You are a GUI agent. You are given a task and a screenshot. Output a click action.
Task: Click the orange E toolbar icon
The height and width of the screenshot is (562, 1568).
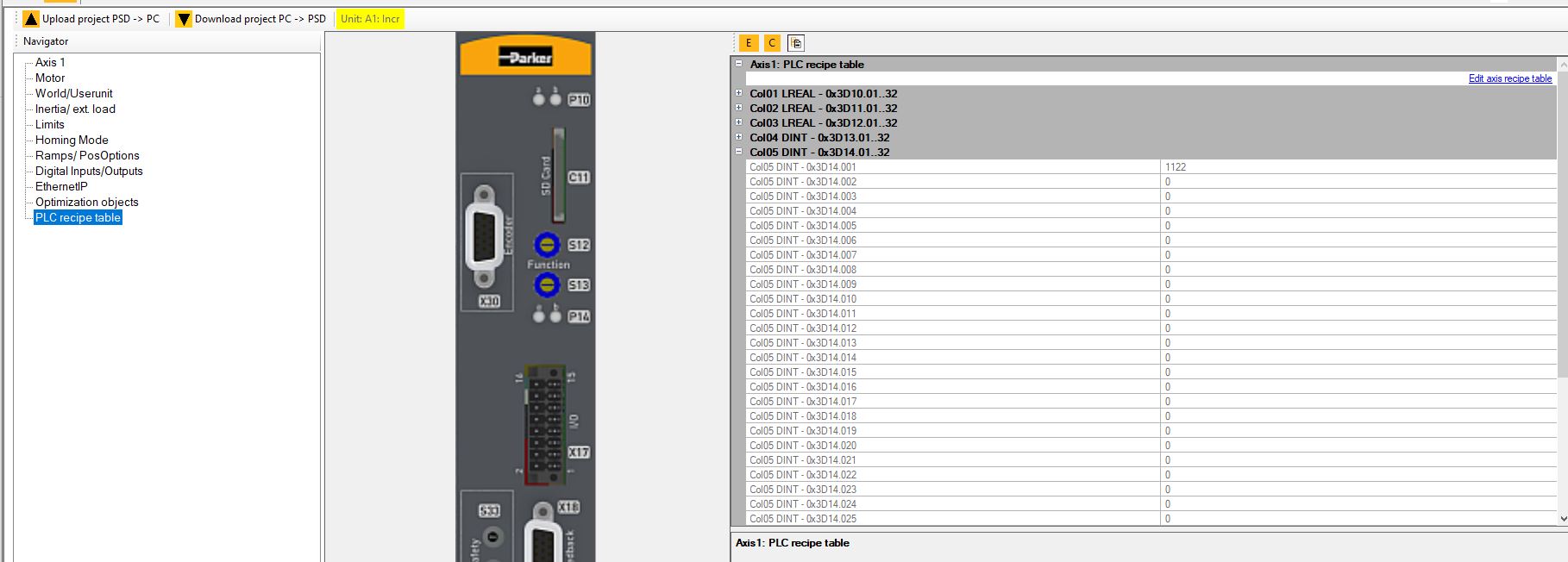click(748, 43)
